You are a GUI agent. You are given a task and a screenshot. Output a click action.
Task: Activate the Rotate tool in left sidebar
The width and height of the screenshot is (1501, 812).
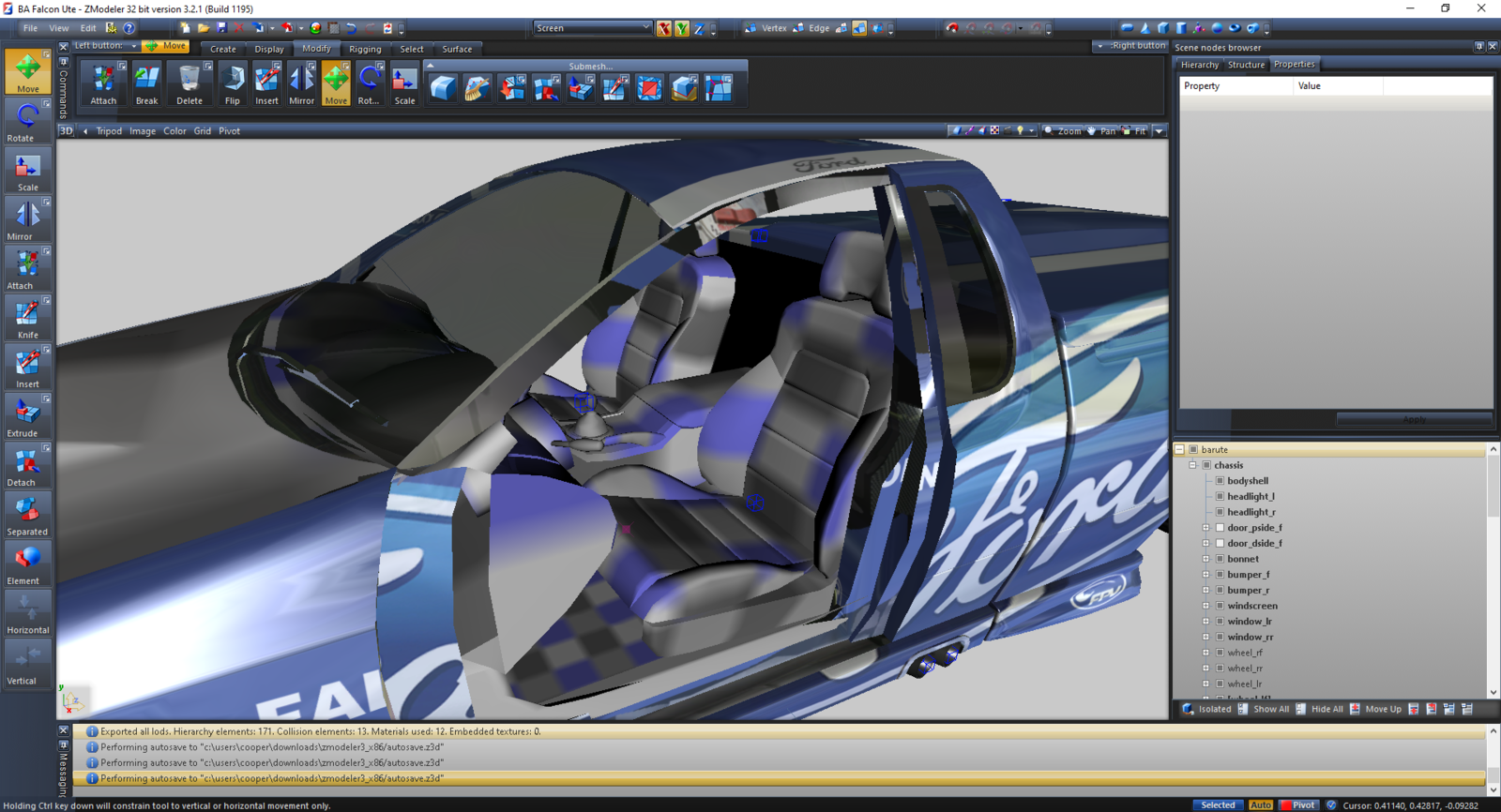[x=27, y=120]
